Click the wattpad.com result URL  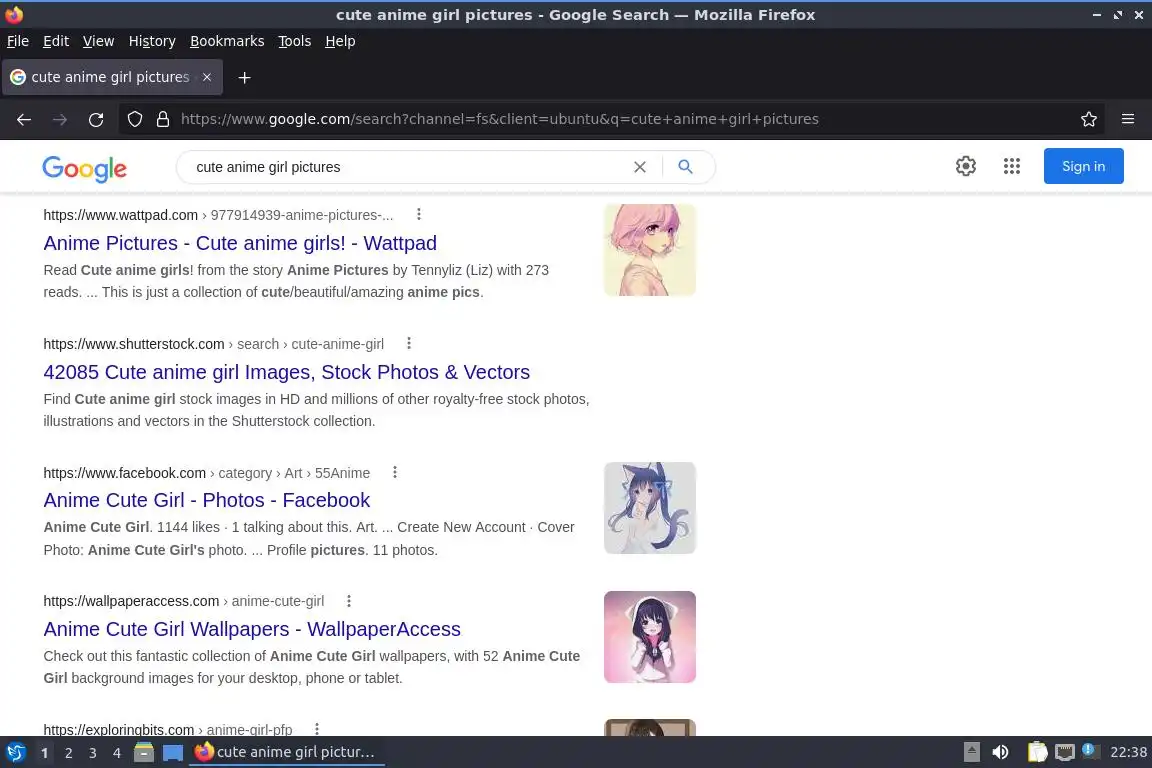(218, 215)
